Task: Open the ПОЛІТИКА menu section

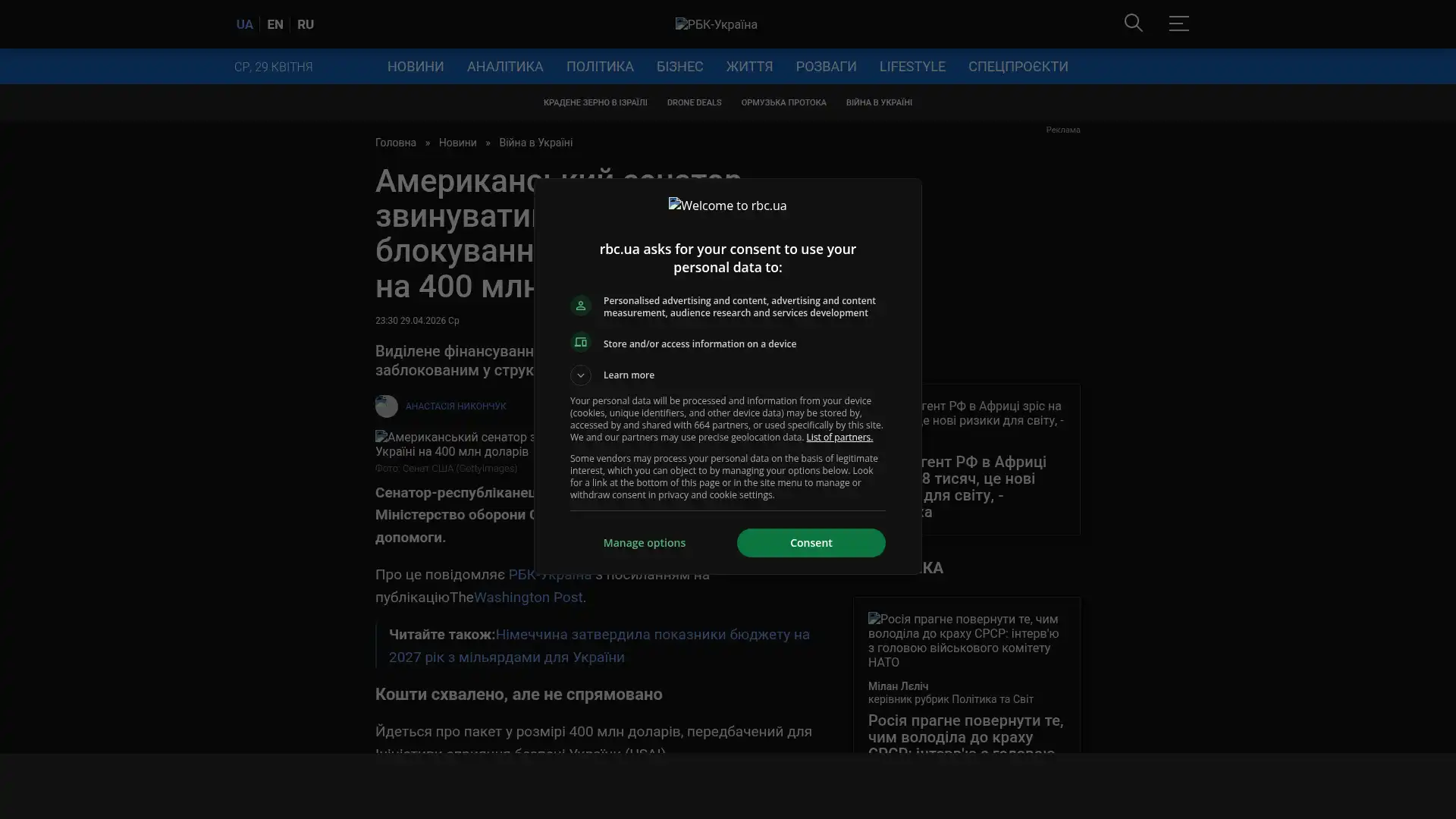Action: (x=600, y=67)
